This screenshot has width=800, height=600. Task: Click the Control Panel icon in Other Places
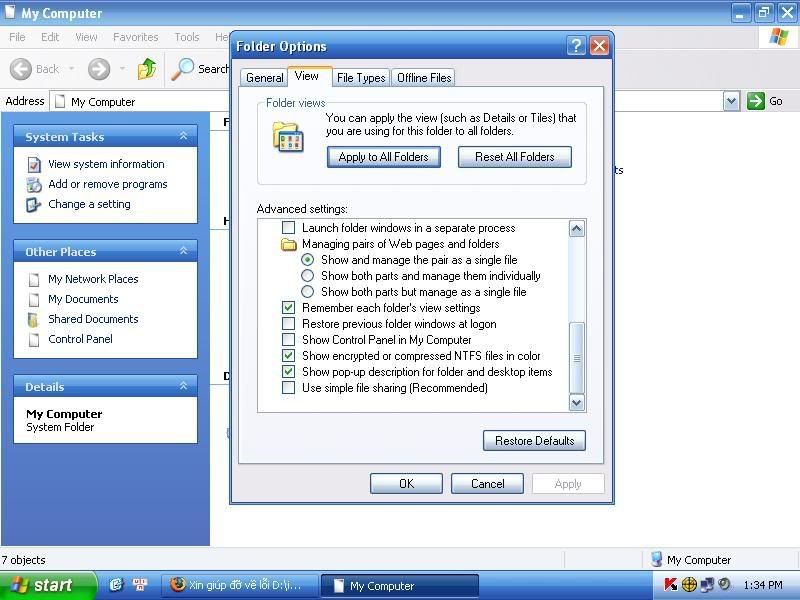[x=34, y=339]
